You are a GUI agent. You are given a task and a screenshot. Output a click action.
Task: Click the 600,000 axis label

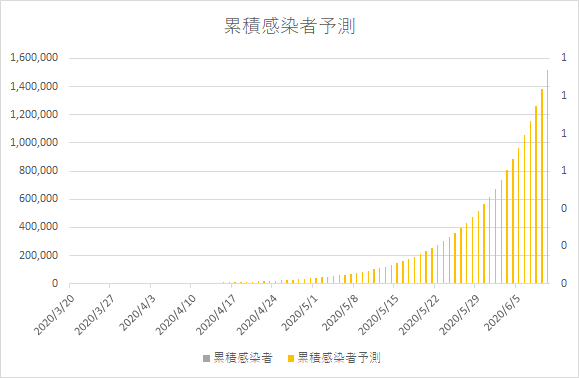pos(38,199)
